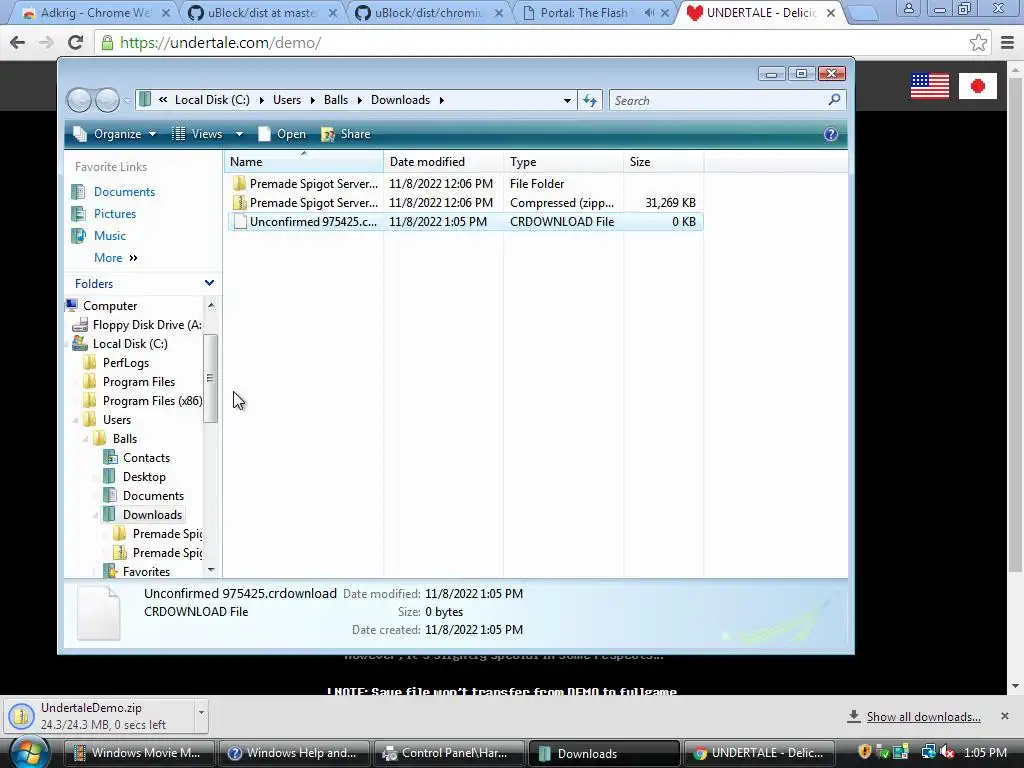Click the muted volume tray icon
Viewport: 1024px width, 768px height.
(x=946, y=752)
